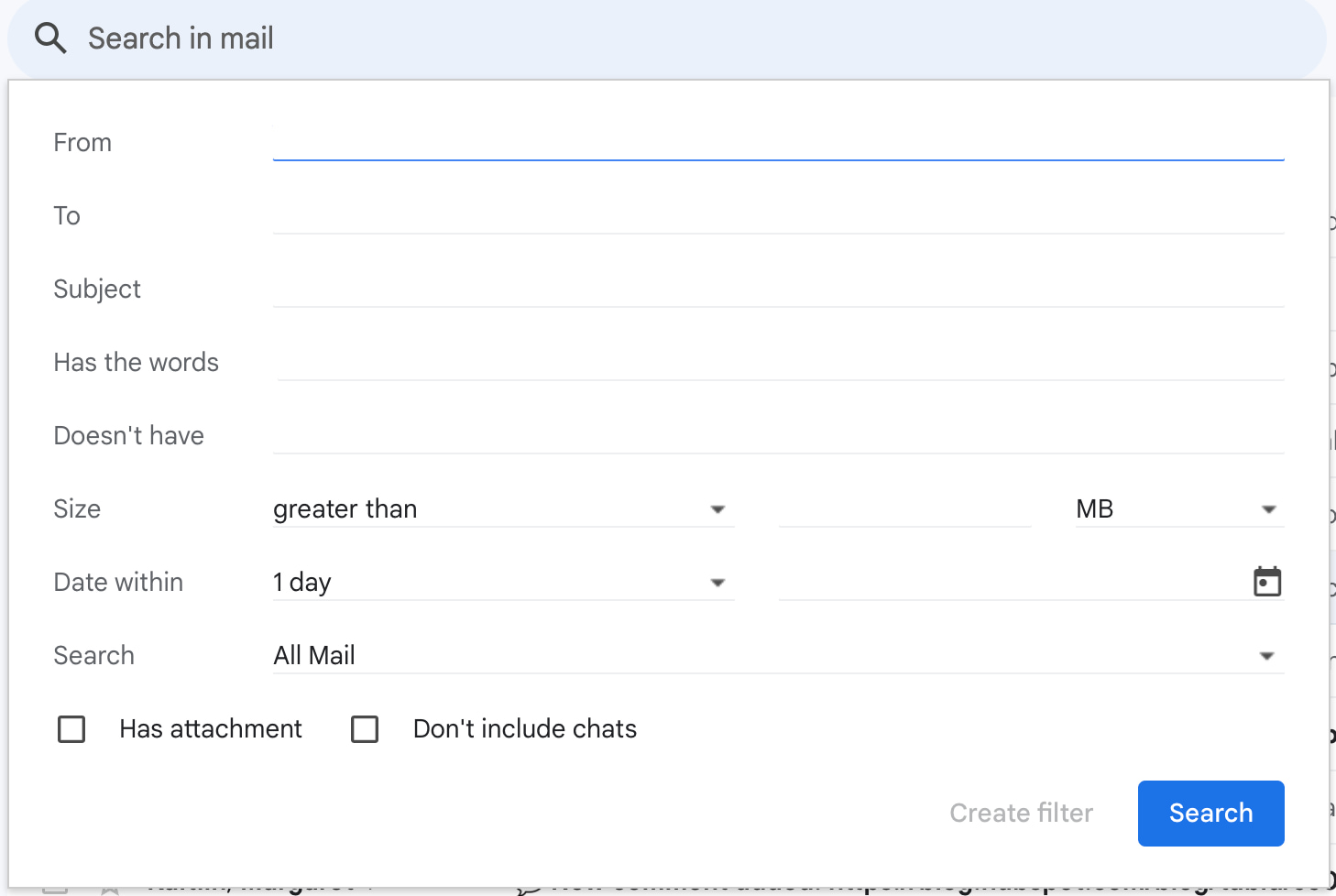Open the calendar date picker icon

1266,582
